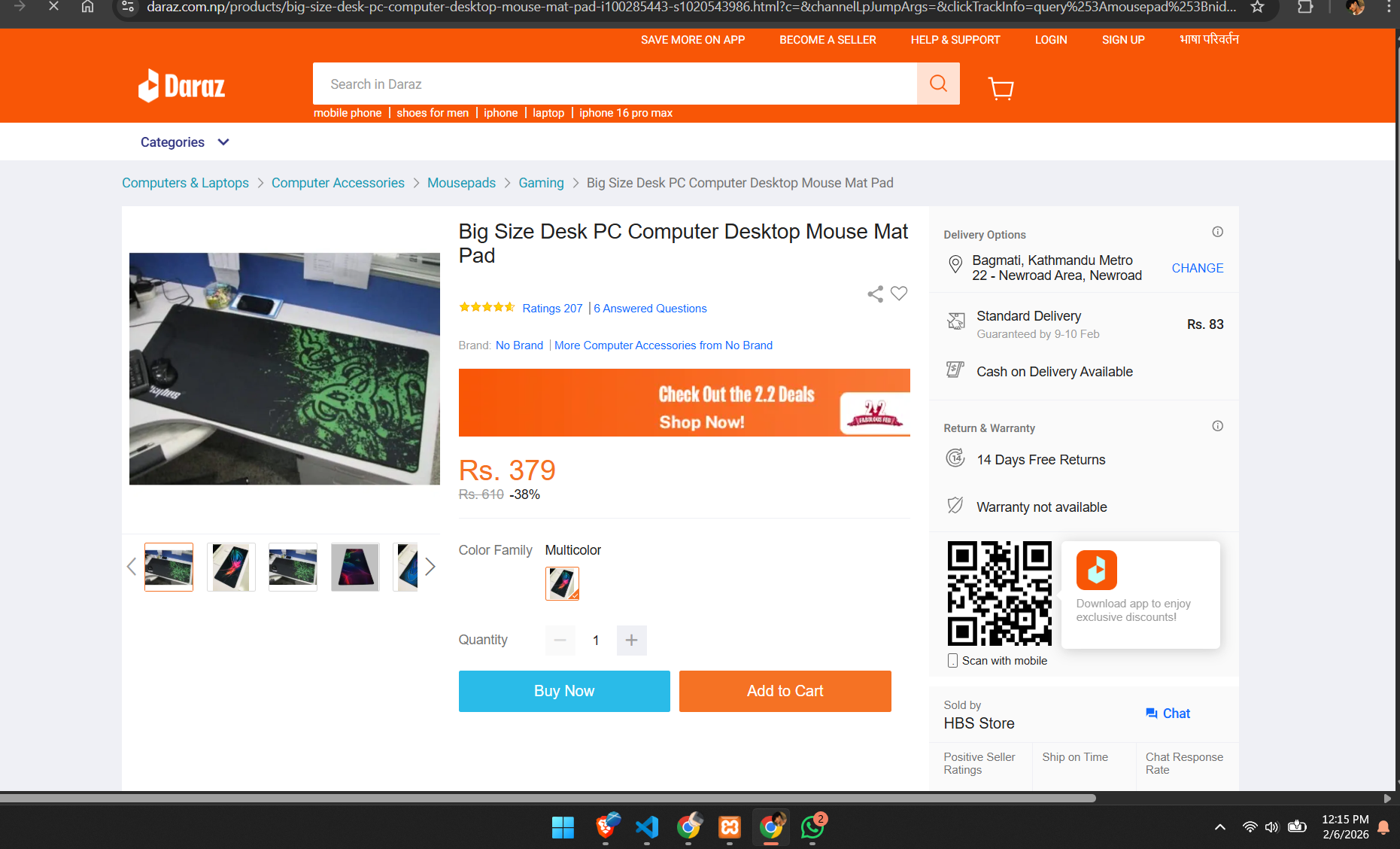Click the Delivery Options info icon
This screenshot has height=849, width=1400.
click(x=1217, y=232)
